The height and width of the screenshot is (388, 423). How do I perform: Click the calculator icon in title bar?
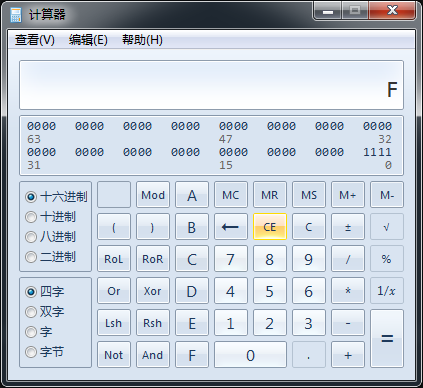[16, 15]
